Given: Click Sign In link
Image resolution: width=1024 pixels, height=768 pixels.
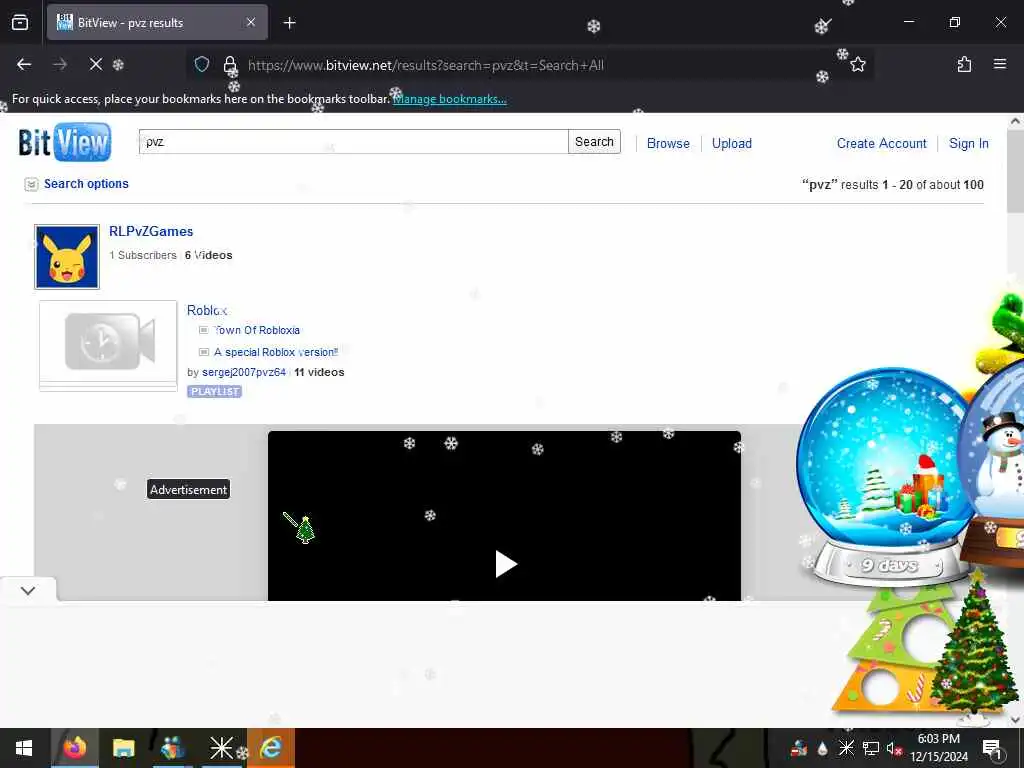Looking at the screenshot, I should [x=968, y=143].
